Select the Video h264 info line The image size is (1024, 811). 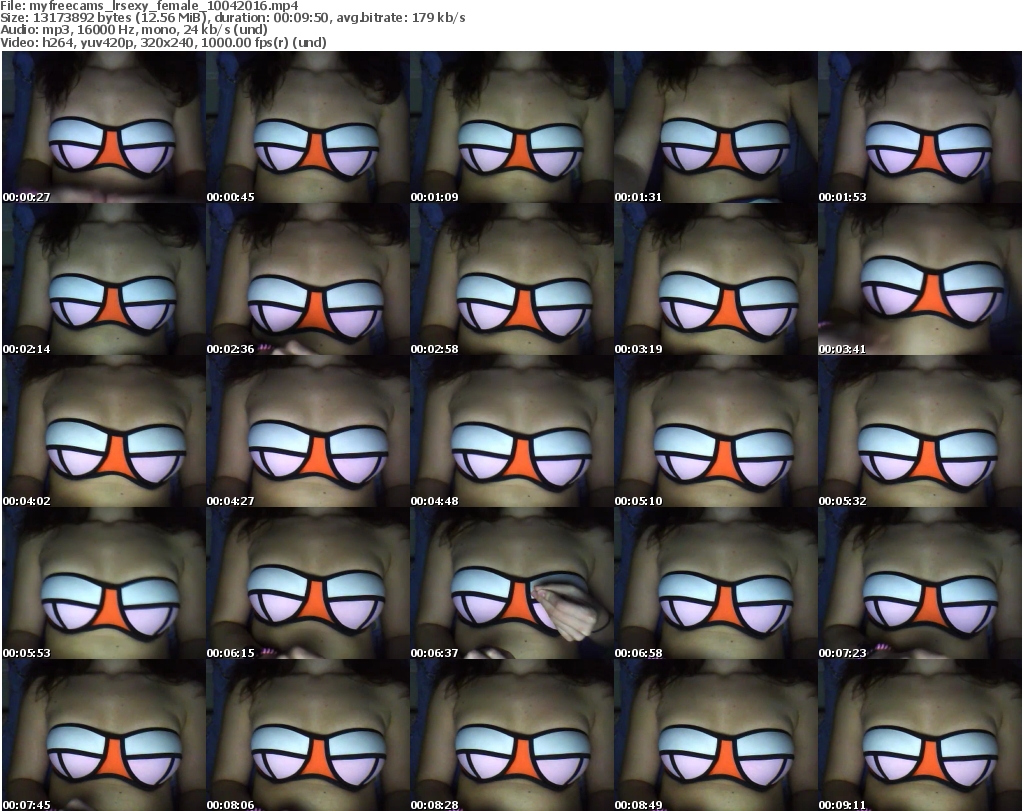pyautogui.click(x=163, y=42)
